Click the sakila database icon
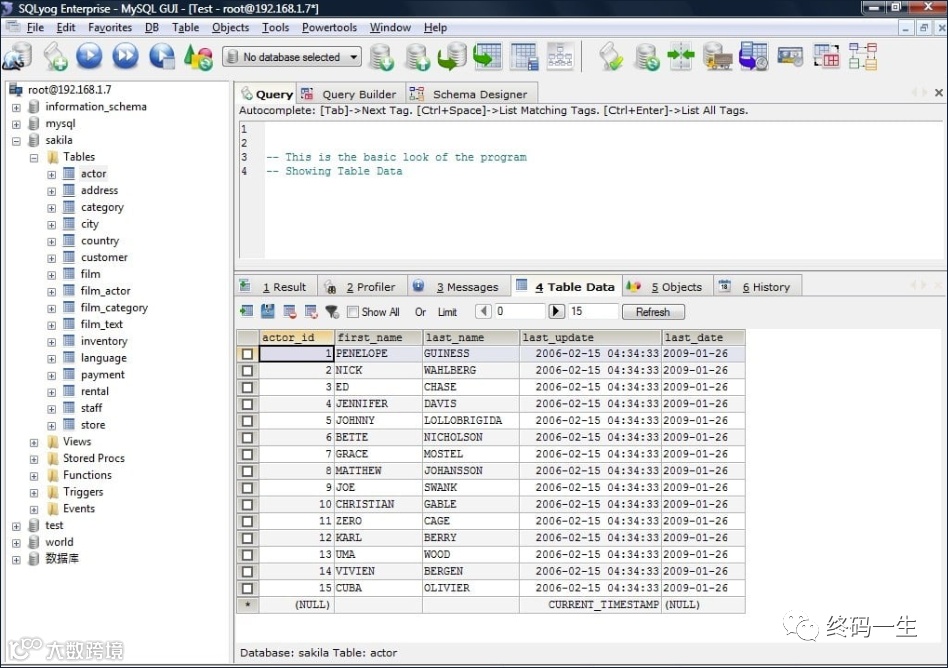948x668 pixels. [x=34, y=140]
